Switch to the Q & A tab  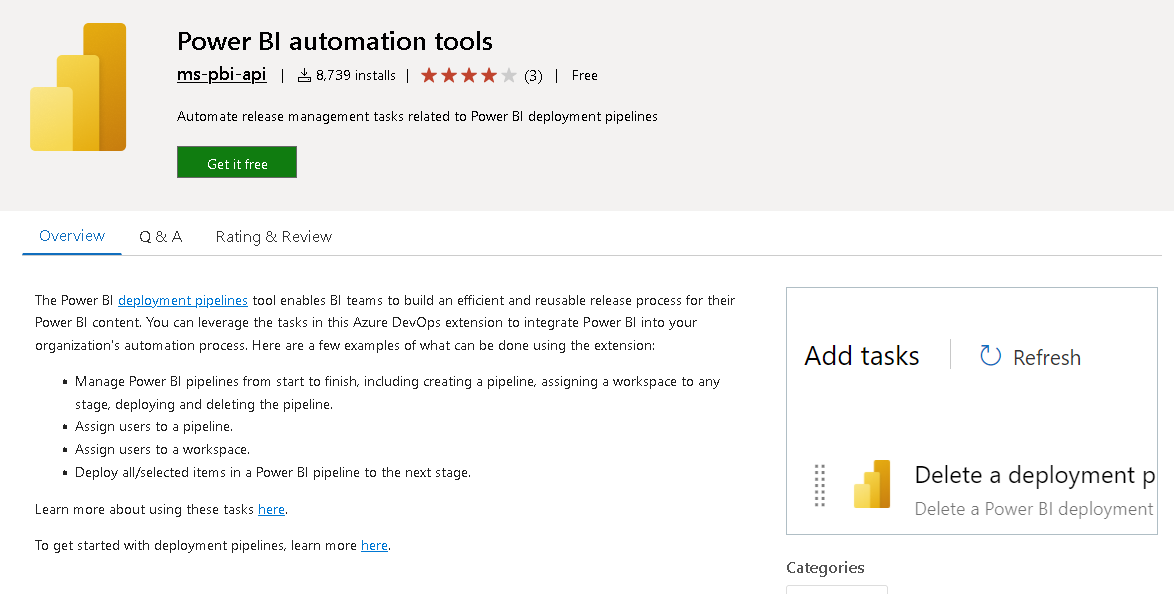[160, 236]
